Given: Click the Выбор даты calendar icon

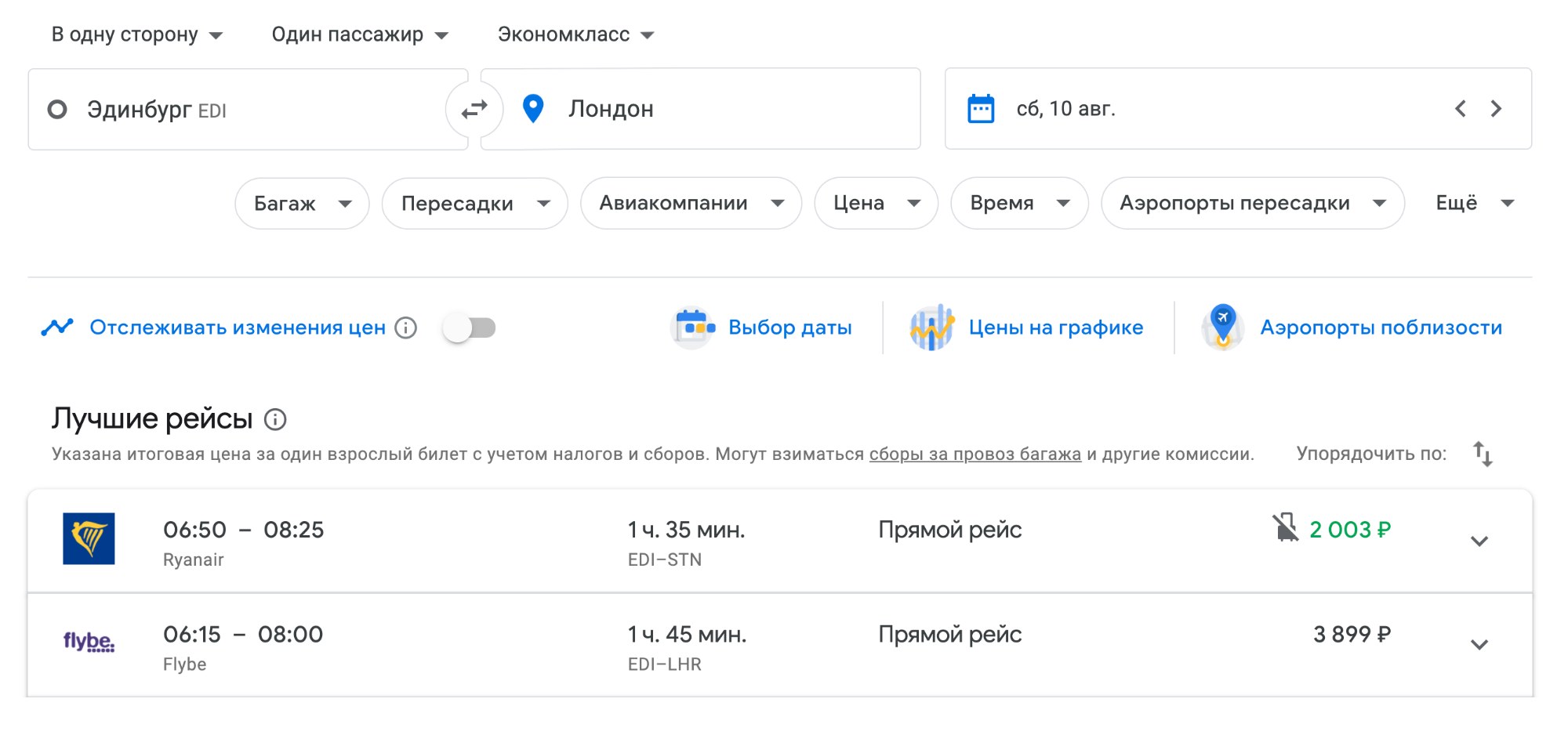Looking at the screenshot, I should pos(693,328).
